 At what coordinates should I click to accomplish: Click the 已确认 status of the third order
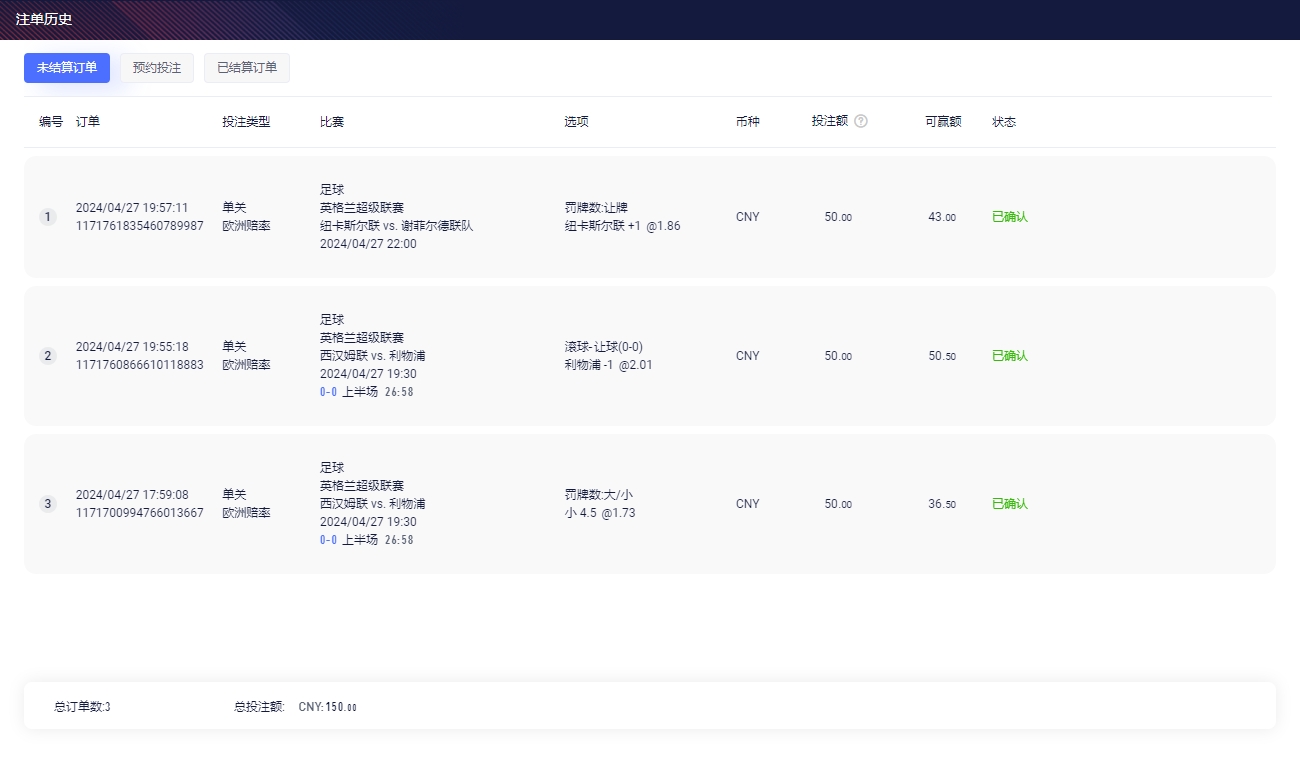[x=1010, y=504]
